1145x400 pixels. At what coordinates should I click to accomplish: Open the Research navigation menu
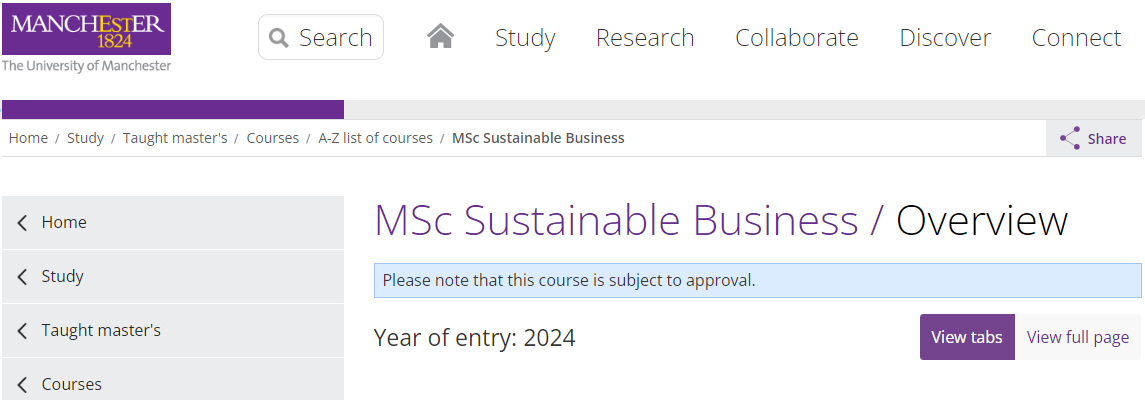(645, 37)
